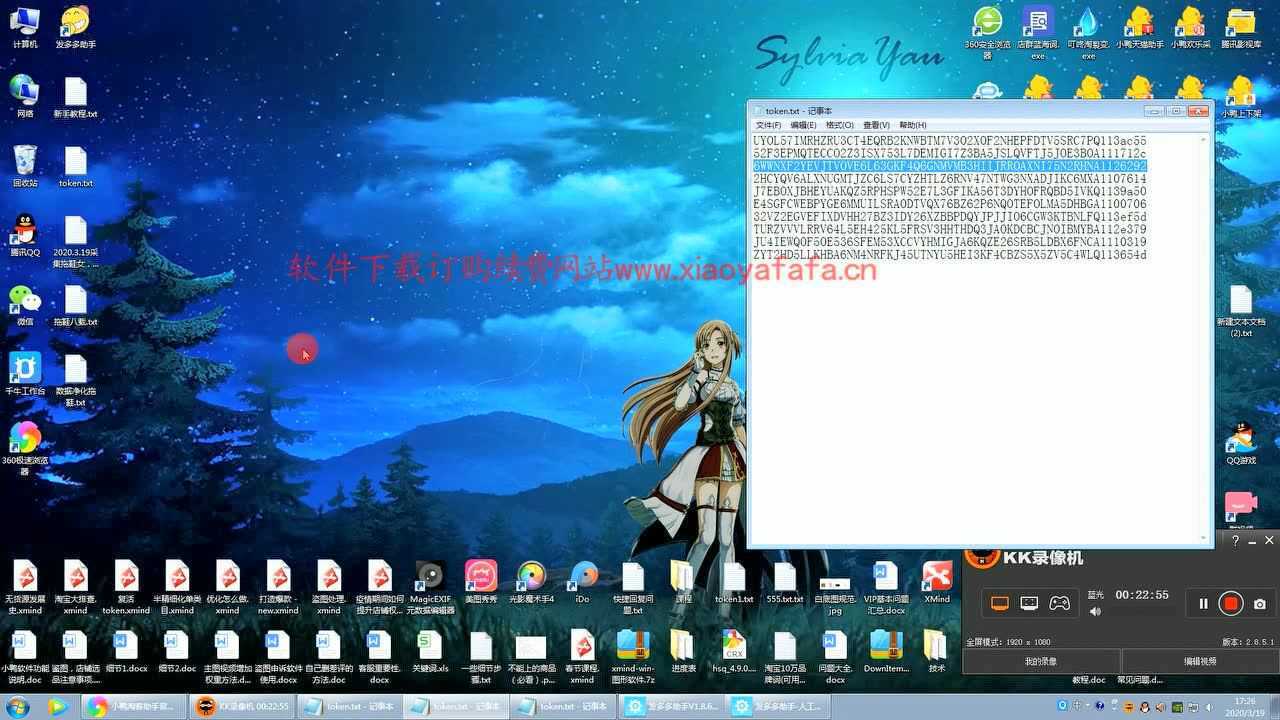Switch to 发多多助手V1.8.6 taskbar button

(x=670, y=706)
